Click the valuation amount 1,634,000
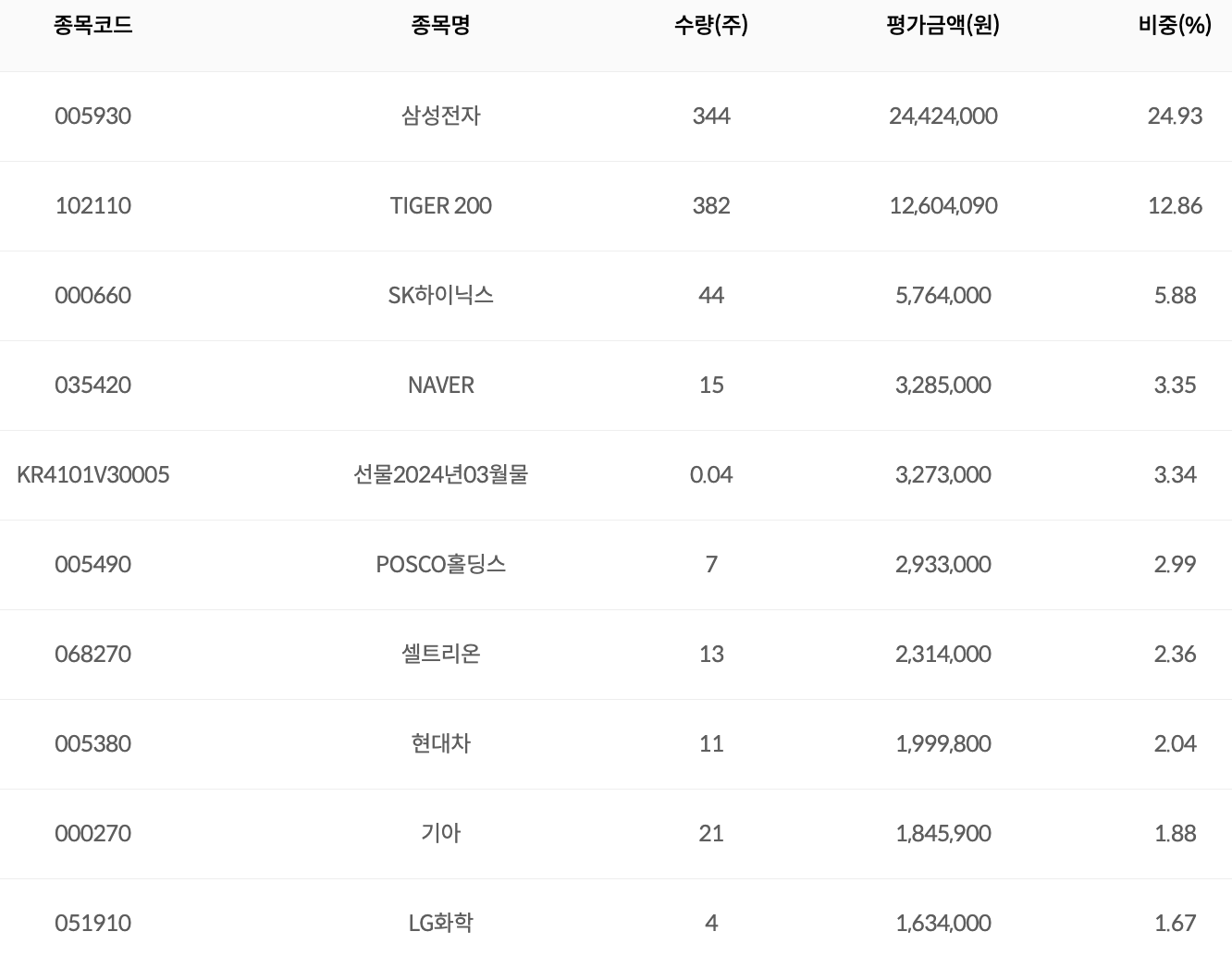This screenshot has width=1232, height=956. (943, 923)
